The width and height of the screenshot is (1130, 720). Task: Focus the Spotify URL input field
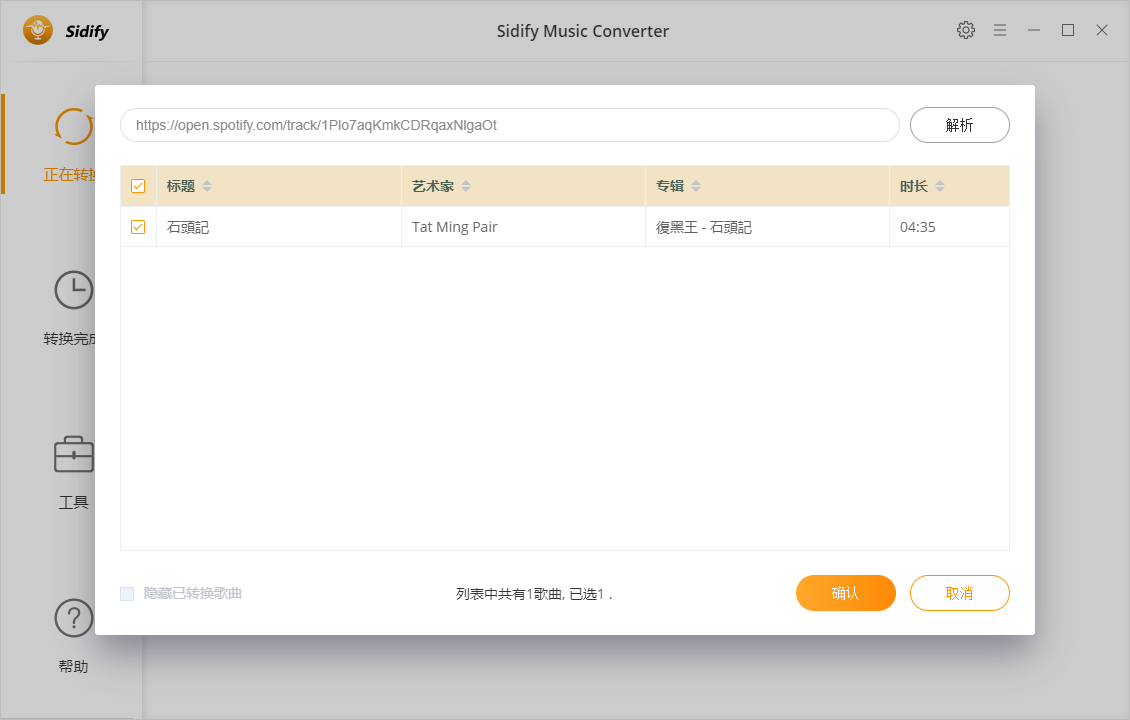[x=510, y=125]
